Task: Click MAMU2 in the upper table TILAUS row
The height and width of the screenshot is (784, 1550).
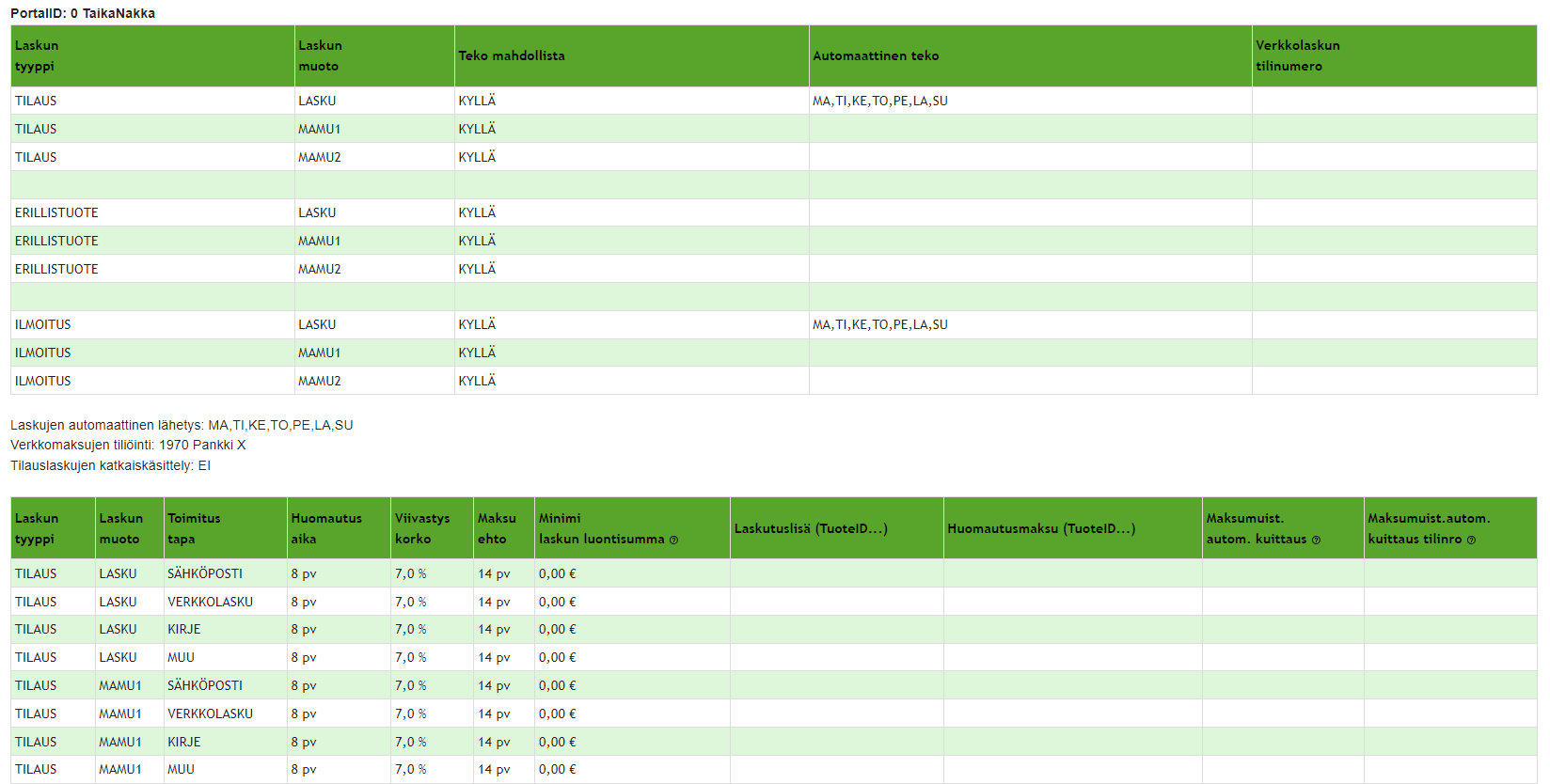Action: 320,157
